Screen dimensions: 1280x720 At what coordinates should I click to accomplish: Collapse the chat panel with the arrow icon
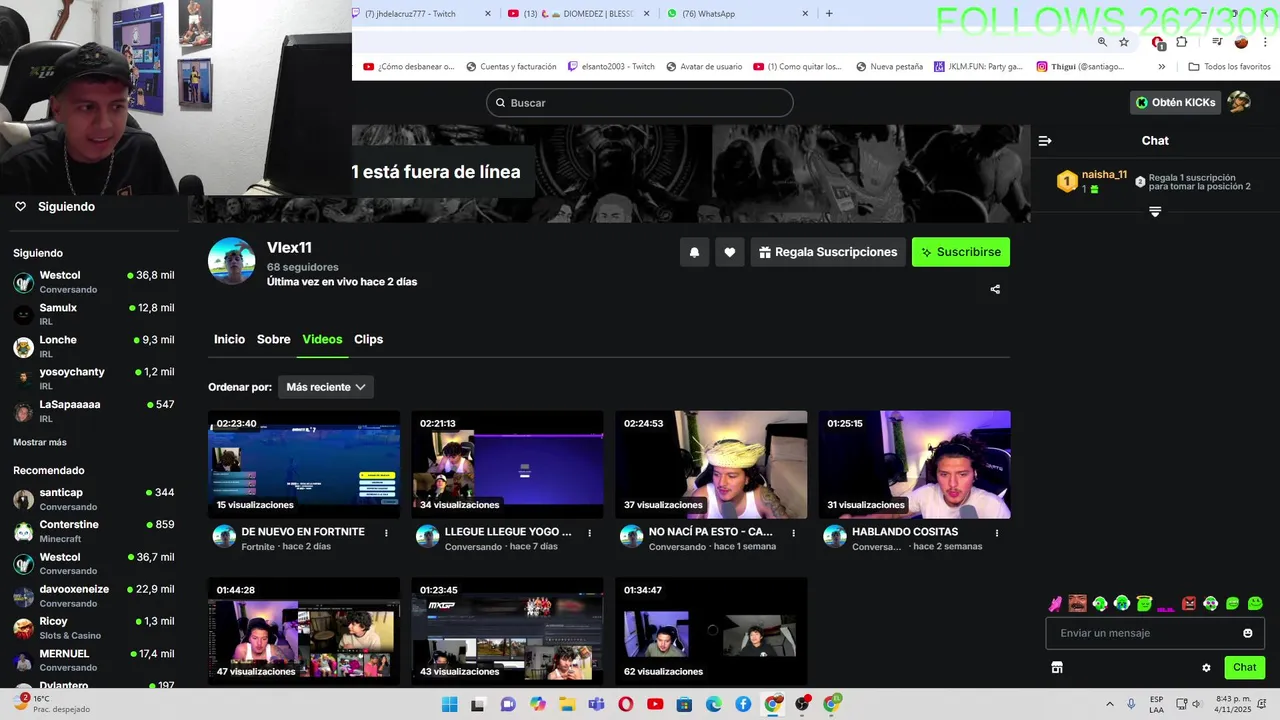pyautogui.click(x=1045, y=141)
